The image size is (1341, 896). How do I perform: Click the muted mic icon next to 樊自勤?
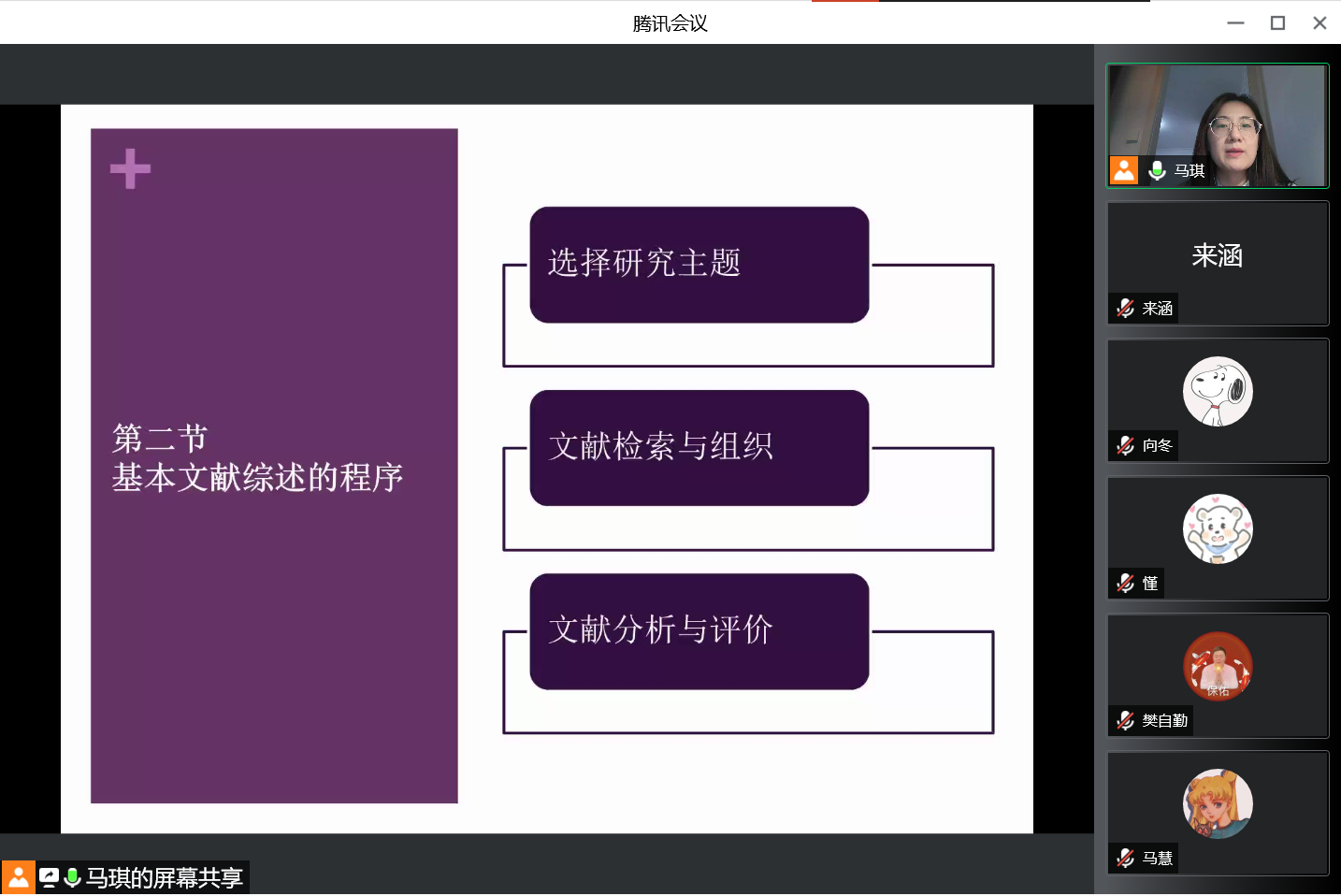(x=1125, y=720)
